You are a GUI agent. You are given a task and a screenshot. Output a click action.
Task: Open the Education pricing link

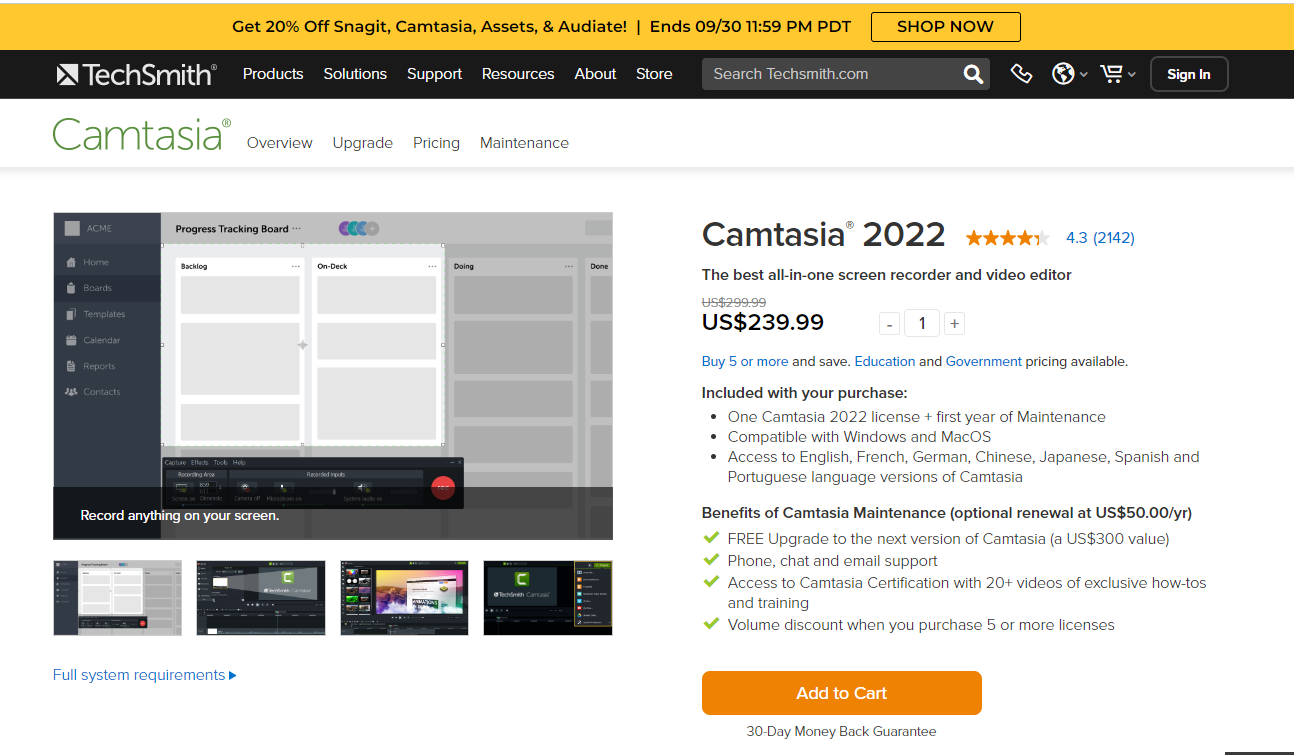pyautogui.click(x=885, y=362)
